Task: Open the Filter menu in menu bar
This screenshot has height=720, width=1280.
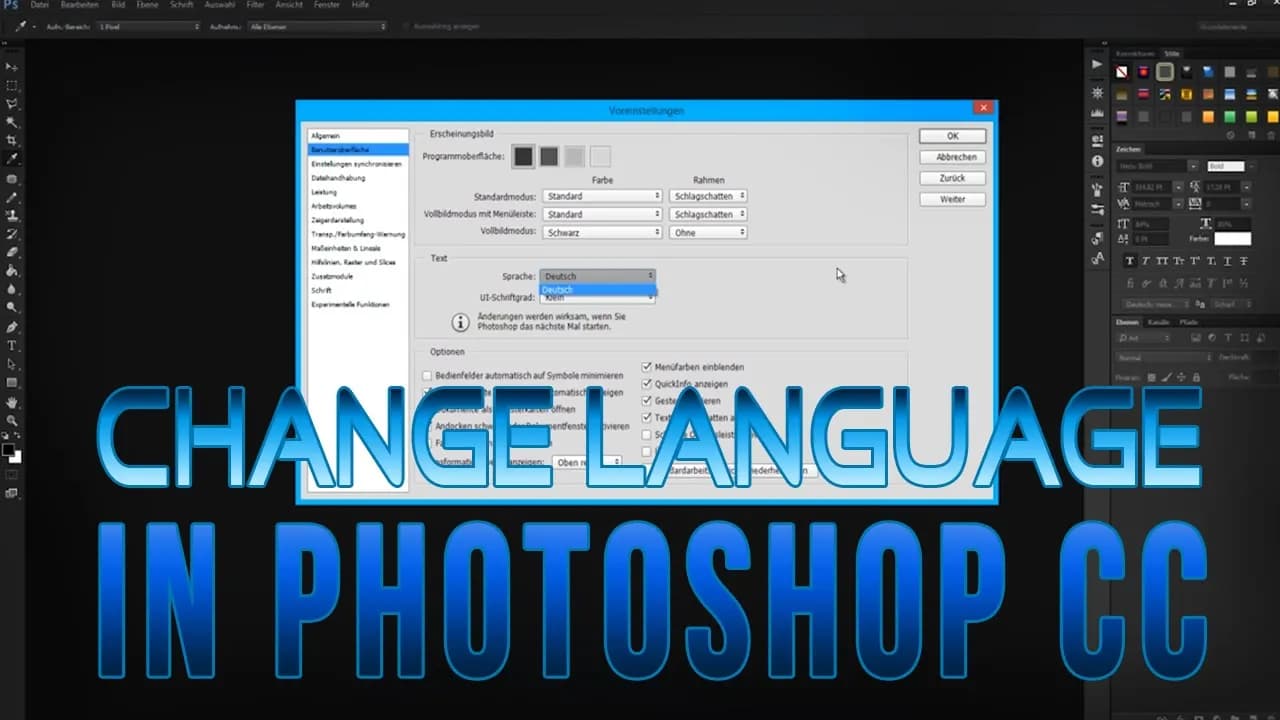Action: pyautogui.click(x=255, y=5)
